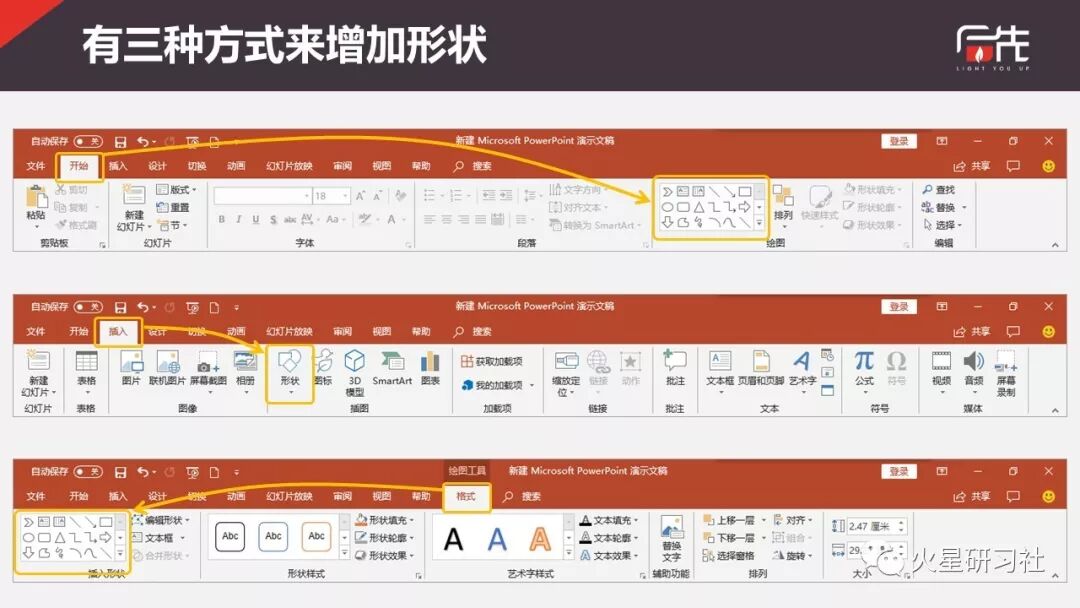Image resolution: width=1080 pixels, height=608 pixels.
Task: Toggle Bold (B) in the font group
Action: 222,219
